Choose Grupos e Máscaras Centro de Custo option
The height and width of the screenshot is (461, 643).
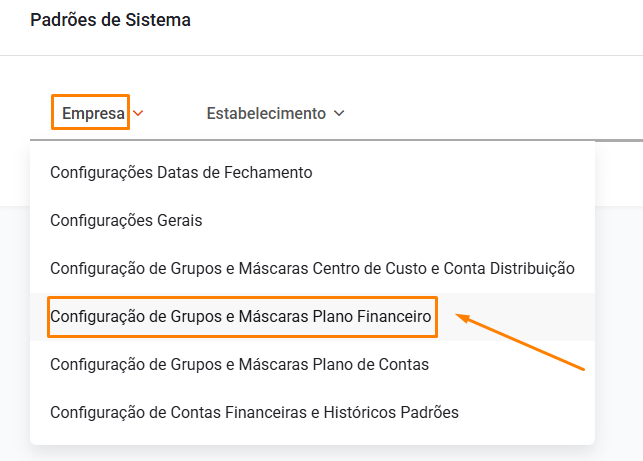click(311, 268)
